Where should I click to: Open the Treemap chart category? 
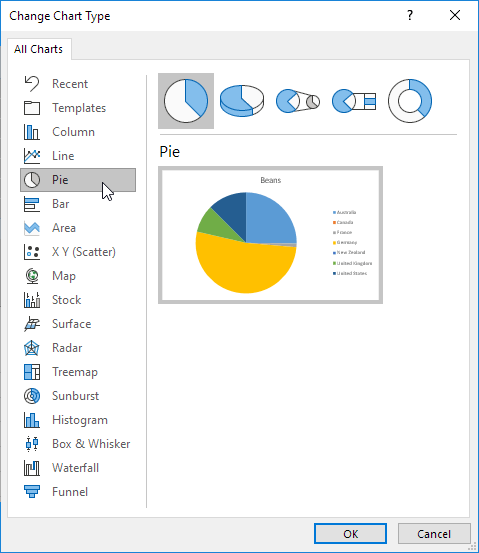click(x=78, y=372)
